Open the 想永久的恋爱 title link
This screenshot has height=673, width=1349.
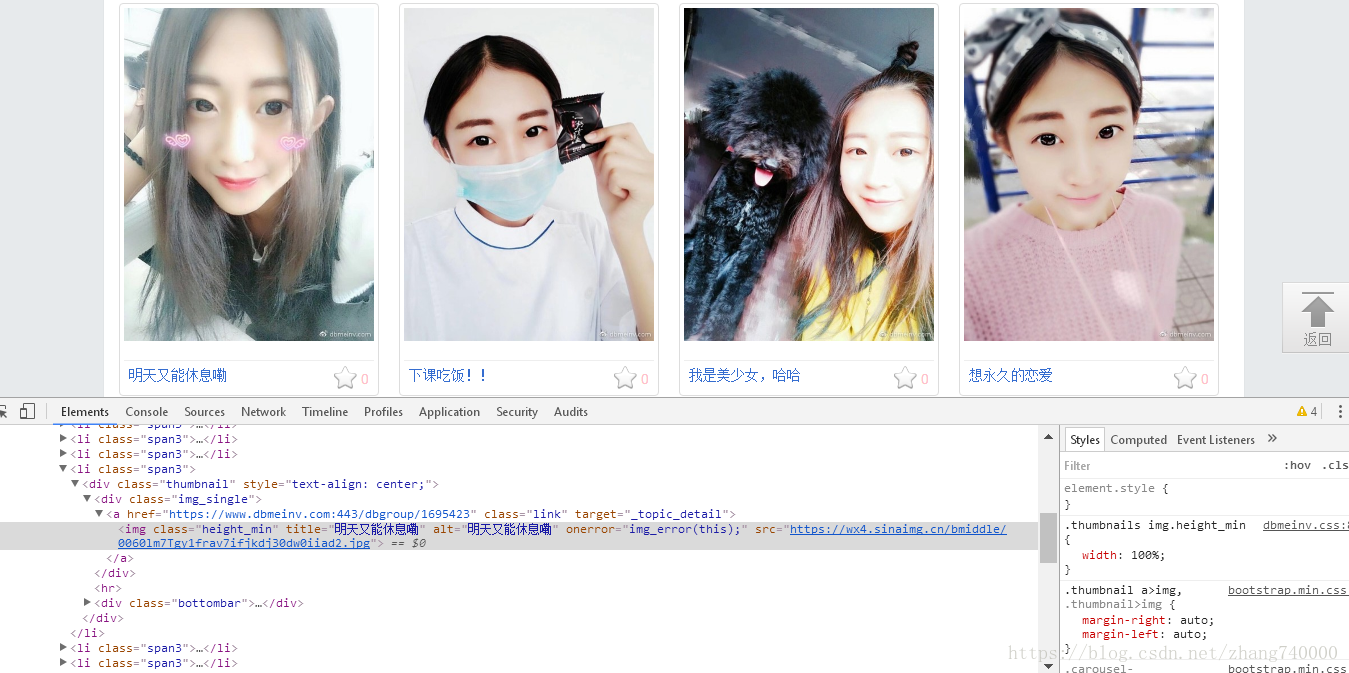[x=1010, y=375]
